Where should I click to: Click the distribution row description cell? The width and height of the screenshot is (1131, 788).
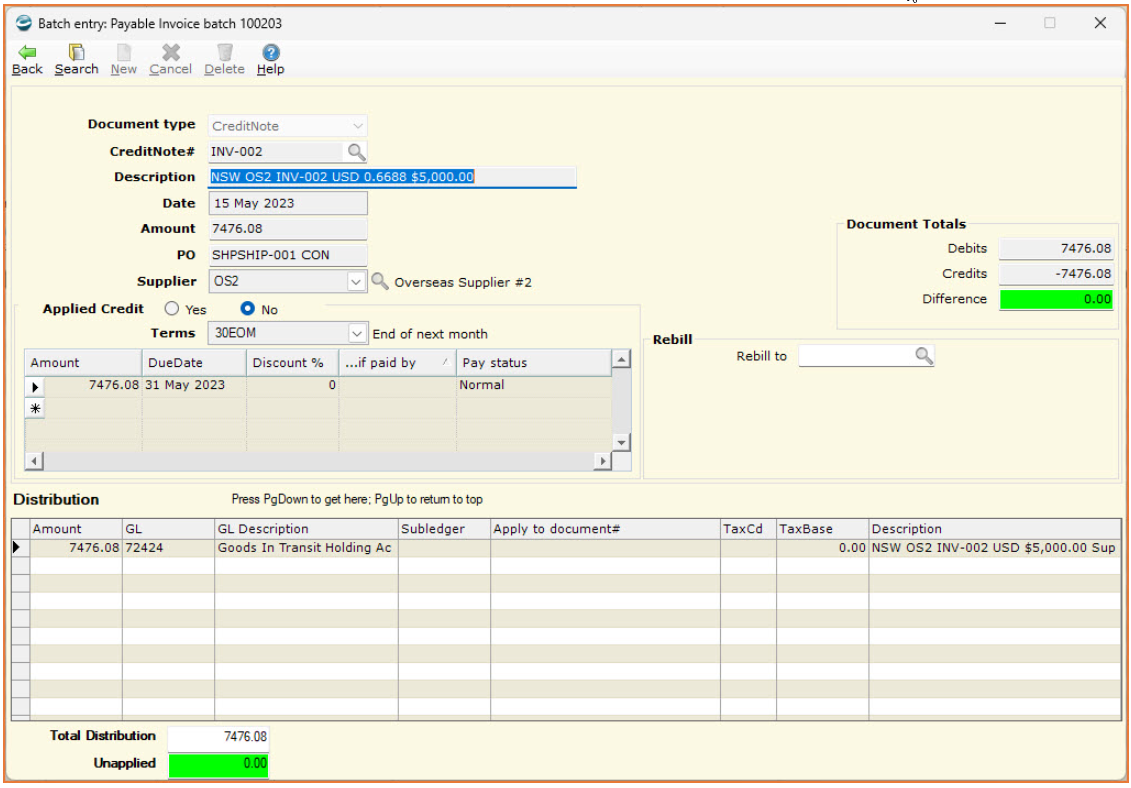point(995,548)
